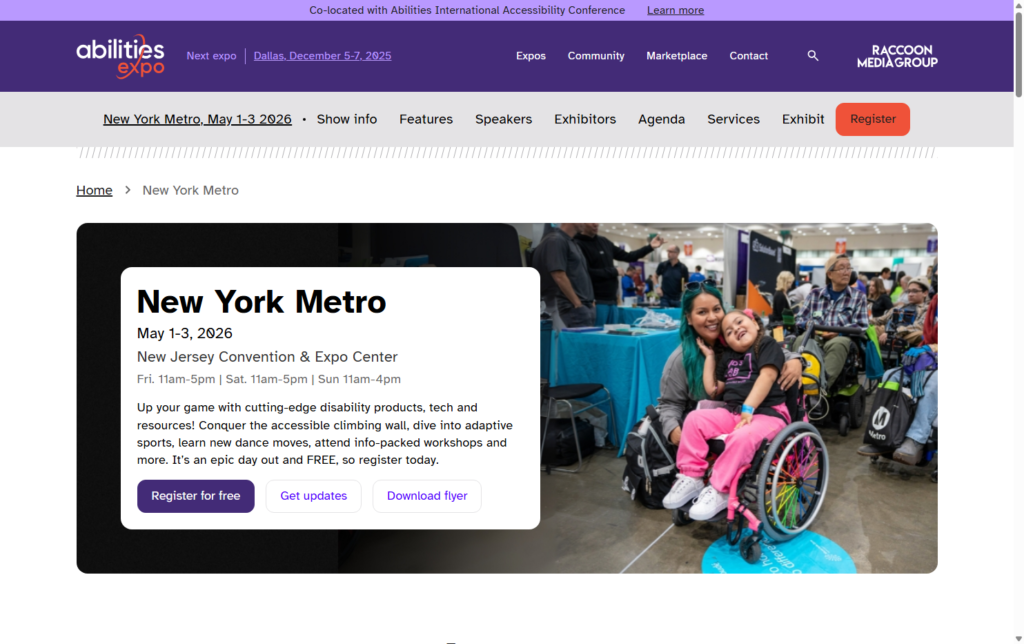Screen dimensions: 1024x644
Task: Go to the Exhibitors tab
Action: coord(585,120)
